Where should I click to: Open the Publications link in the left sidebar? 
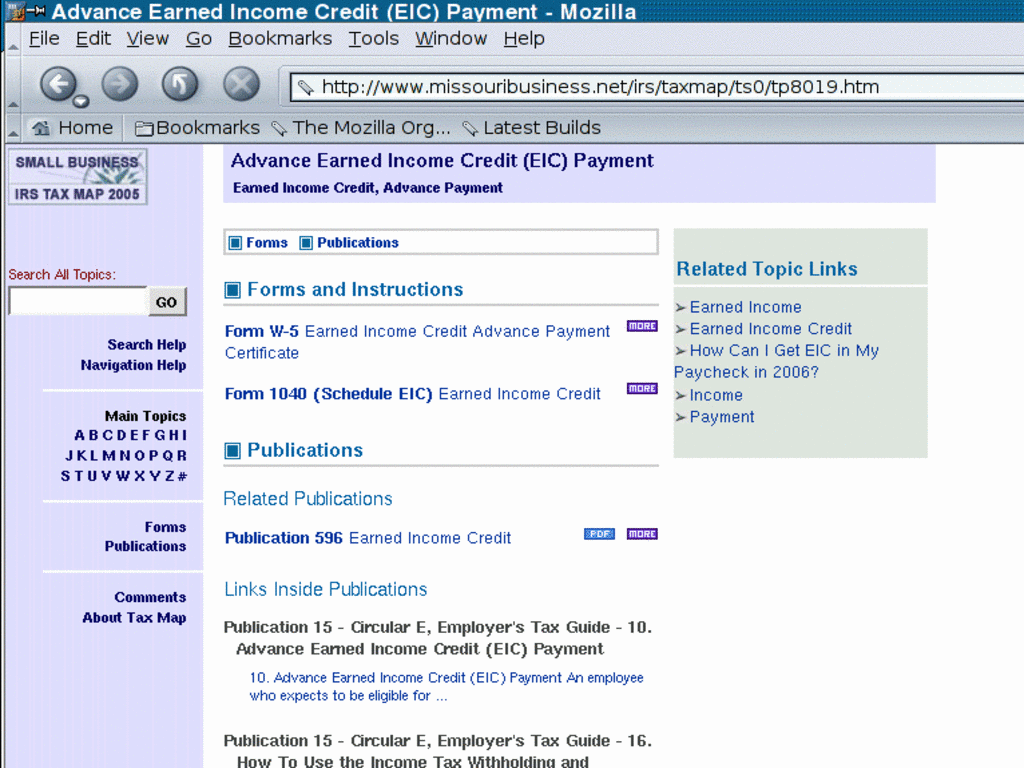coord(145,546)
